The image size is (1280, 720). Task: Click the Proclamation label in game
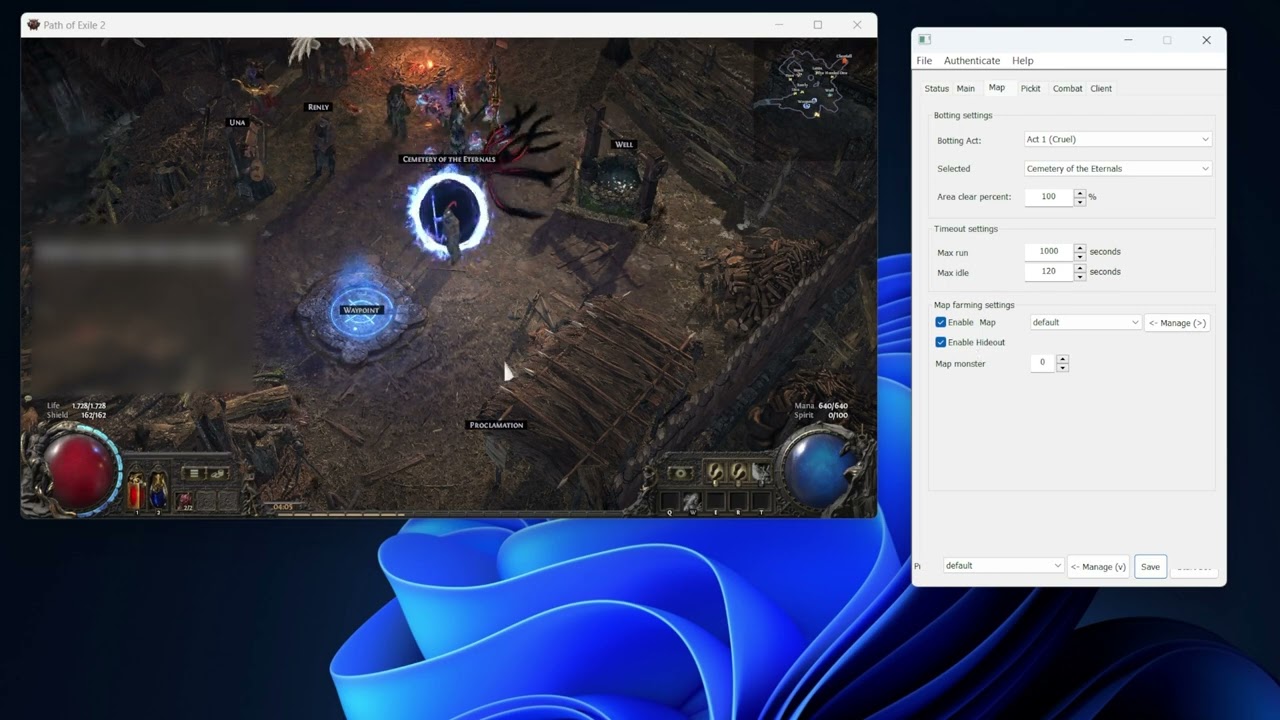[x=496, y=425]
